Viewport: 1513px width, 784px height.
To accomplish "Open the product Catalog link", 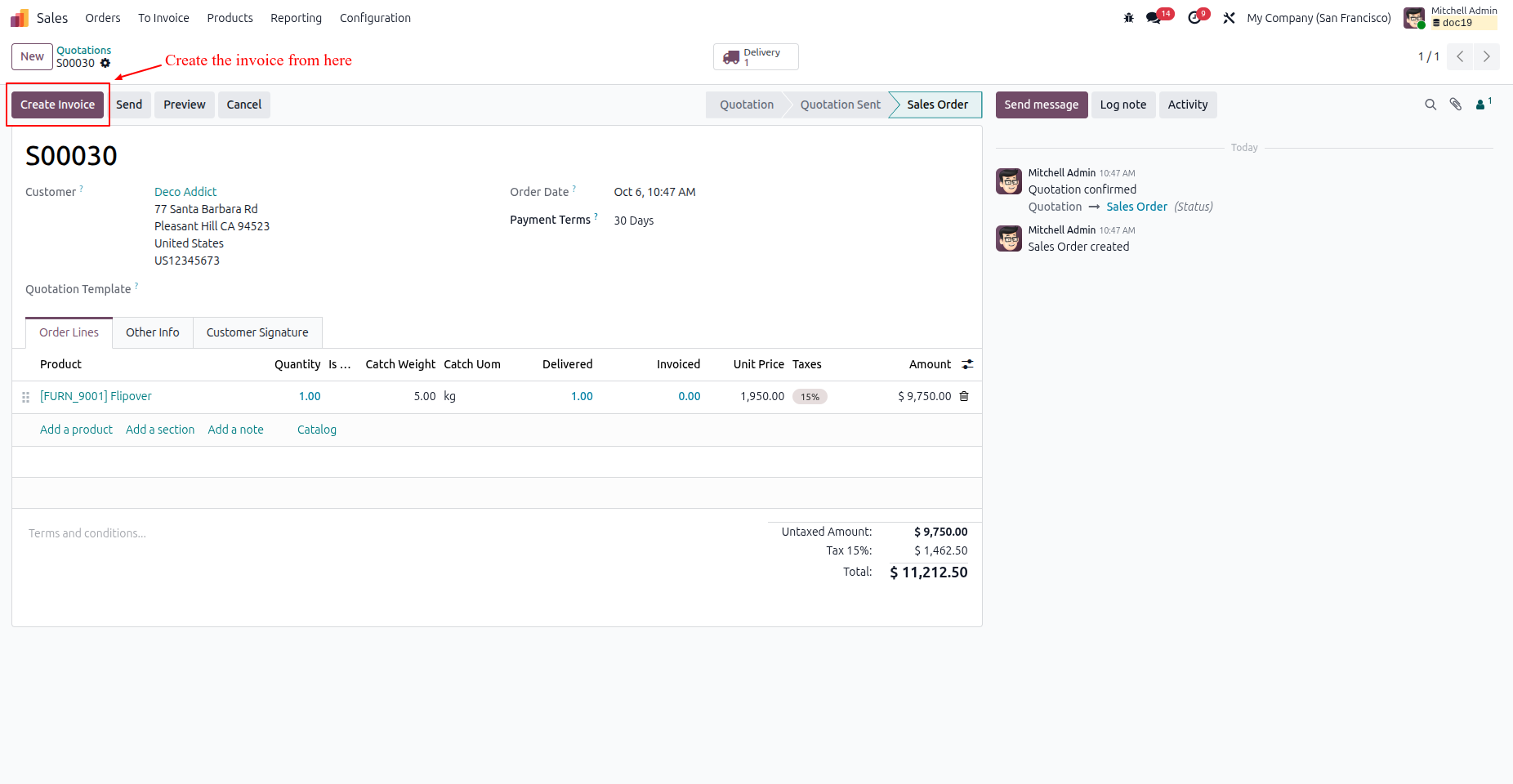I will (317, 430).
